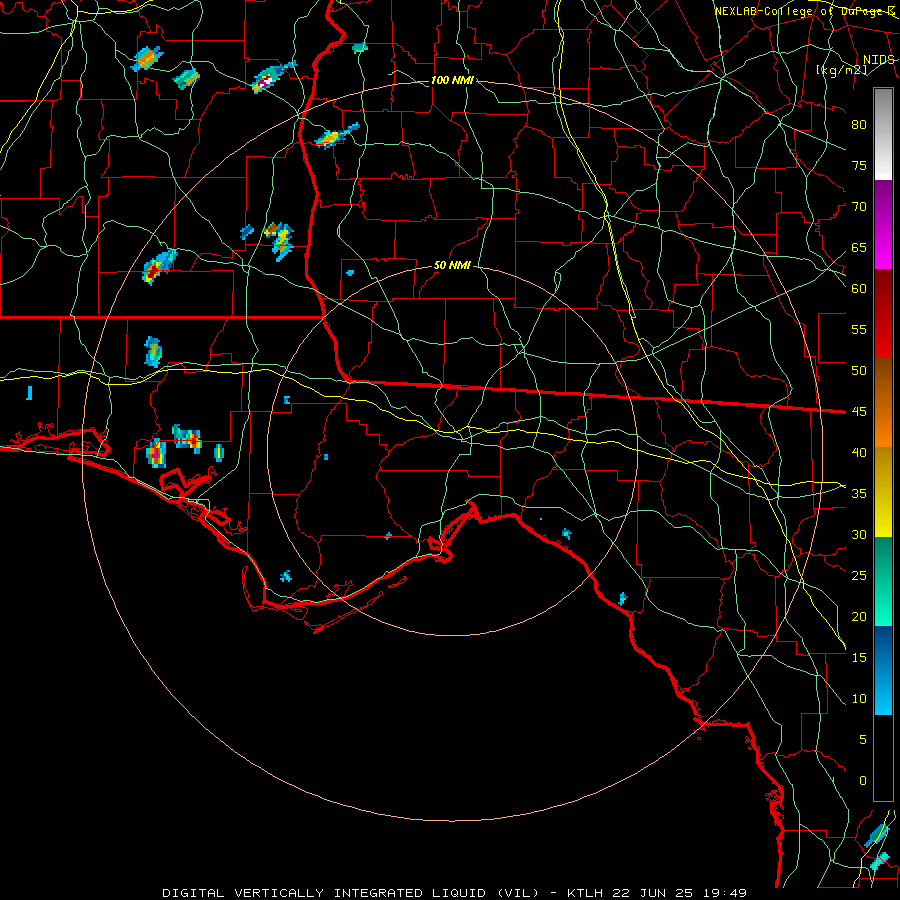Select the "0" value on the VIL scale
The height and width of the screenshot is (900, 900).
[863, 781]
